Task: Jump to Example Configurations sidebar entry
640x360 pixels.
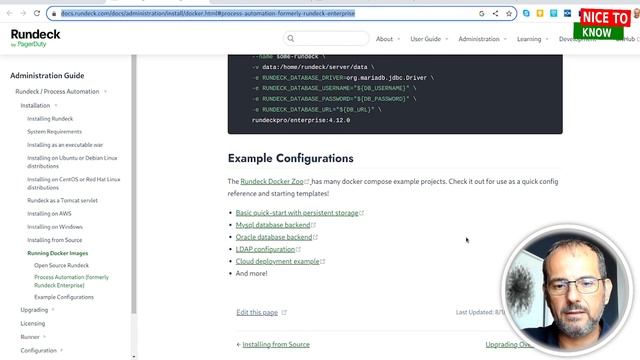Action: [x=64, y=297]
